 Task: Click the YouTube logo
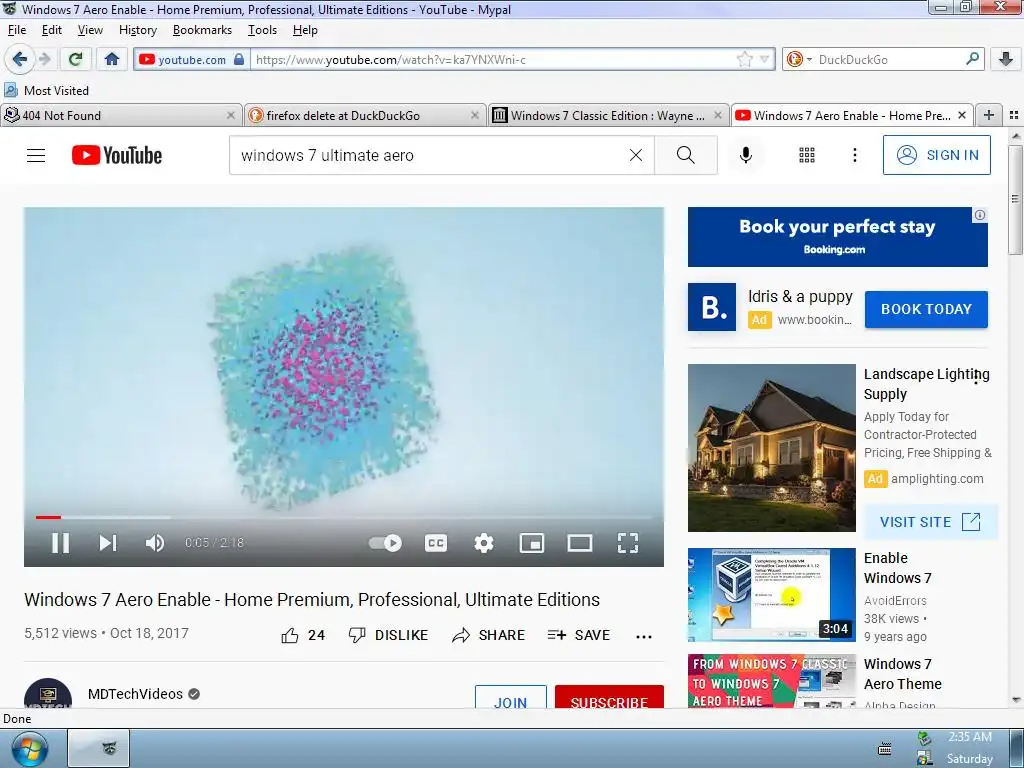(117, 155)
